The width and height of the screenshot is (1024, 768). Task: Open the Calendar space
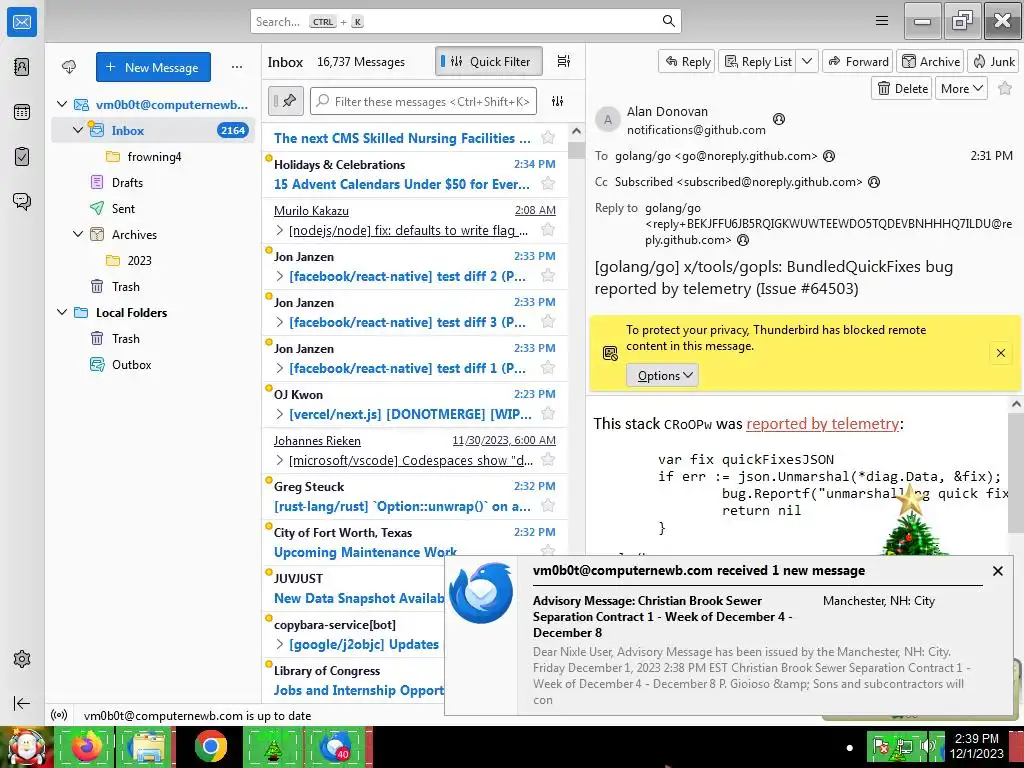click(x=22, y=112)
